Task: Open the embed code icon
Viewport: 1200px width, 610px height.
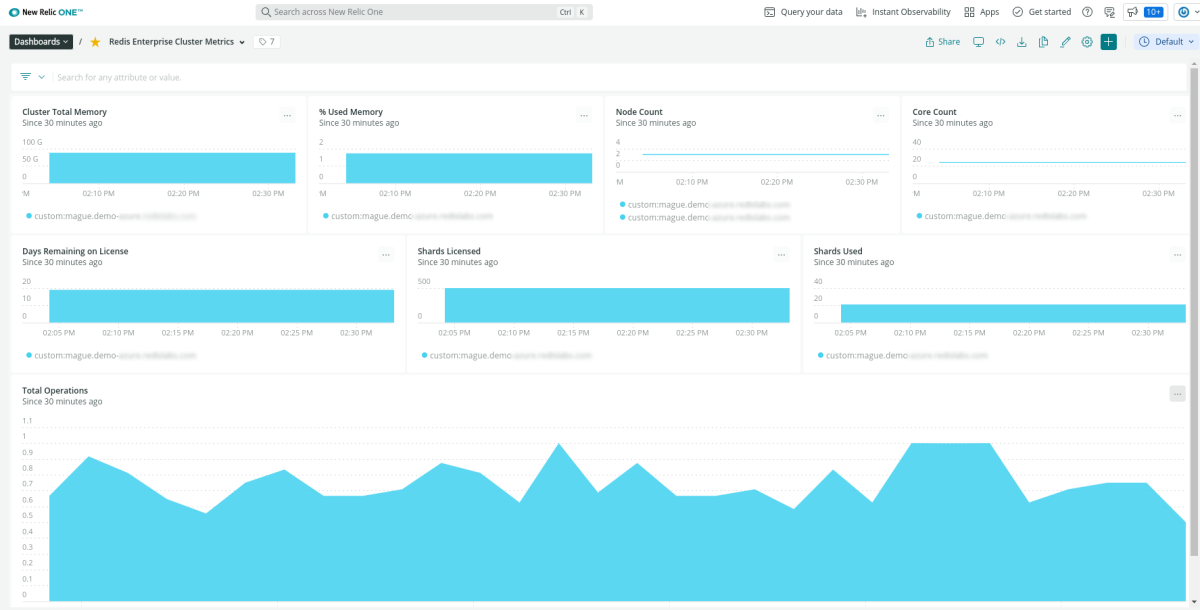Action: tap(1000, 42)
